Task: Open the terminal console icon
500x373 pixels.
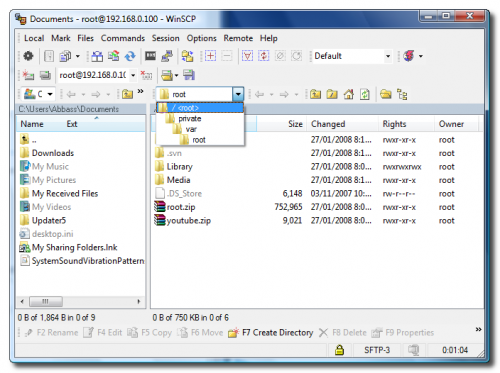Action: click(150, 56)
